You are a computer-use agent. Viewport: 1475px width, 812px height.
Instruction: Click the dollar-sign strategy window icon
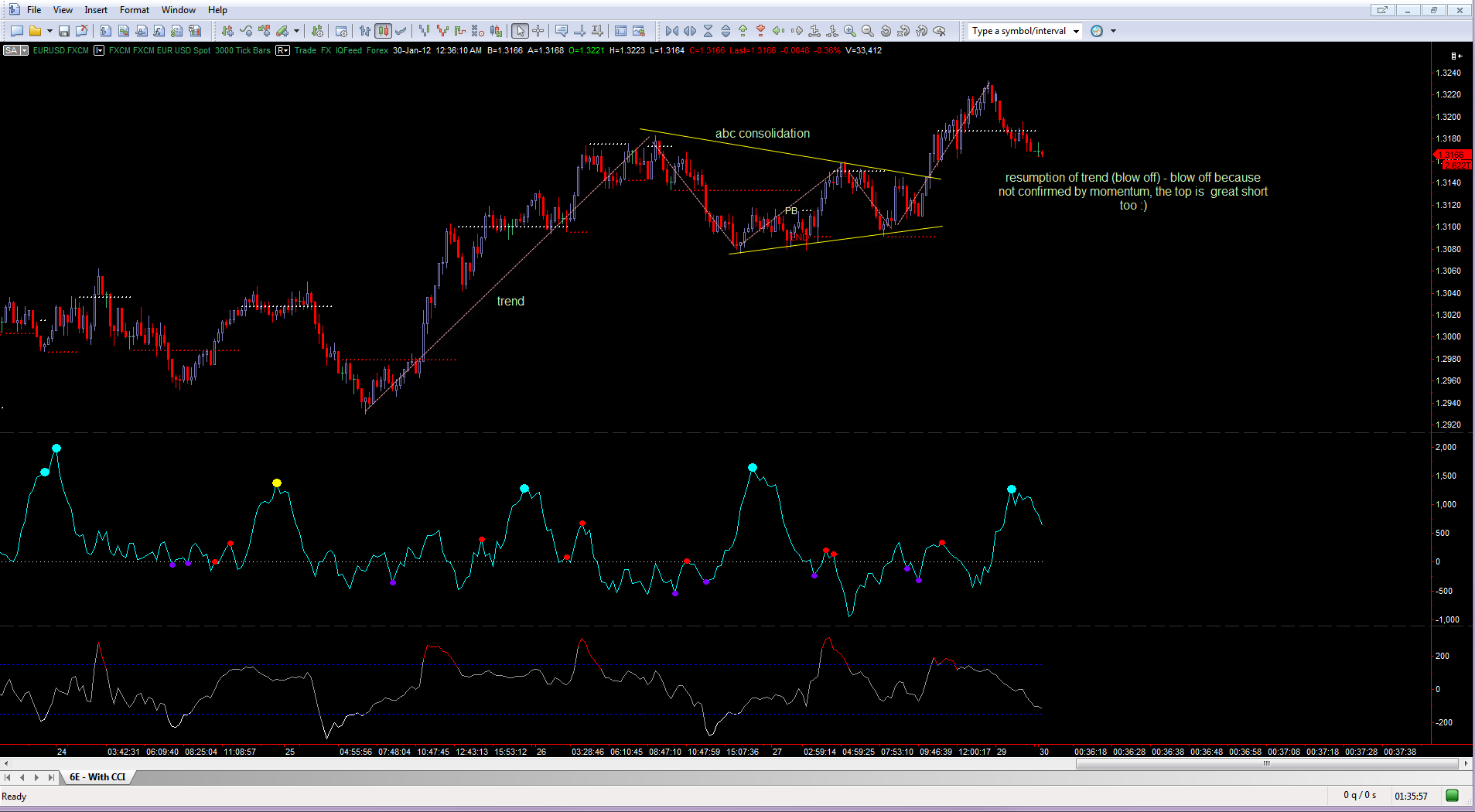click(x=176, y=31)
